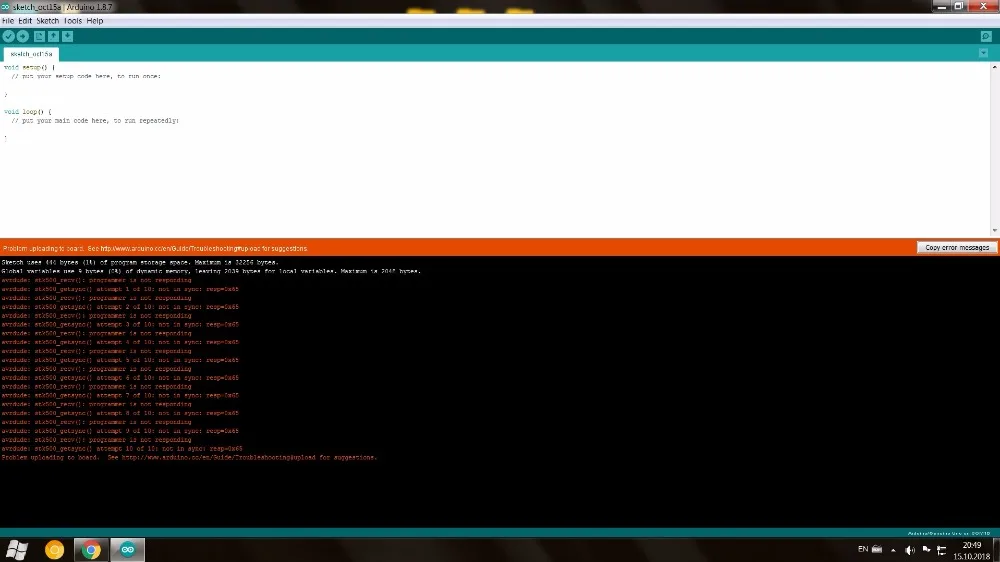Click the EN language indicator
Viewport: 1000px width, 562px height.
click(x=863, y=549)
